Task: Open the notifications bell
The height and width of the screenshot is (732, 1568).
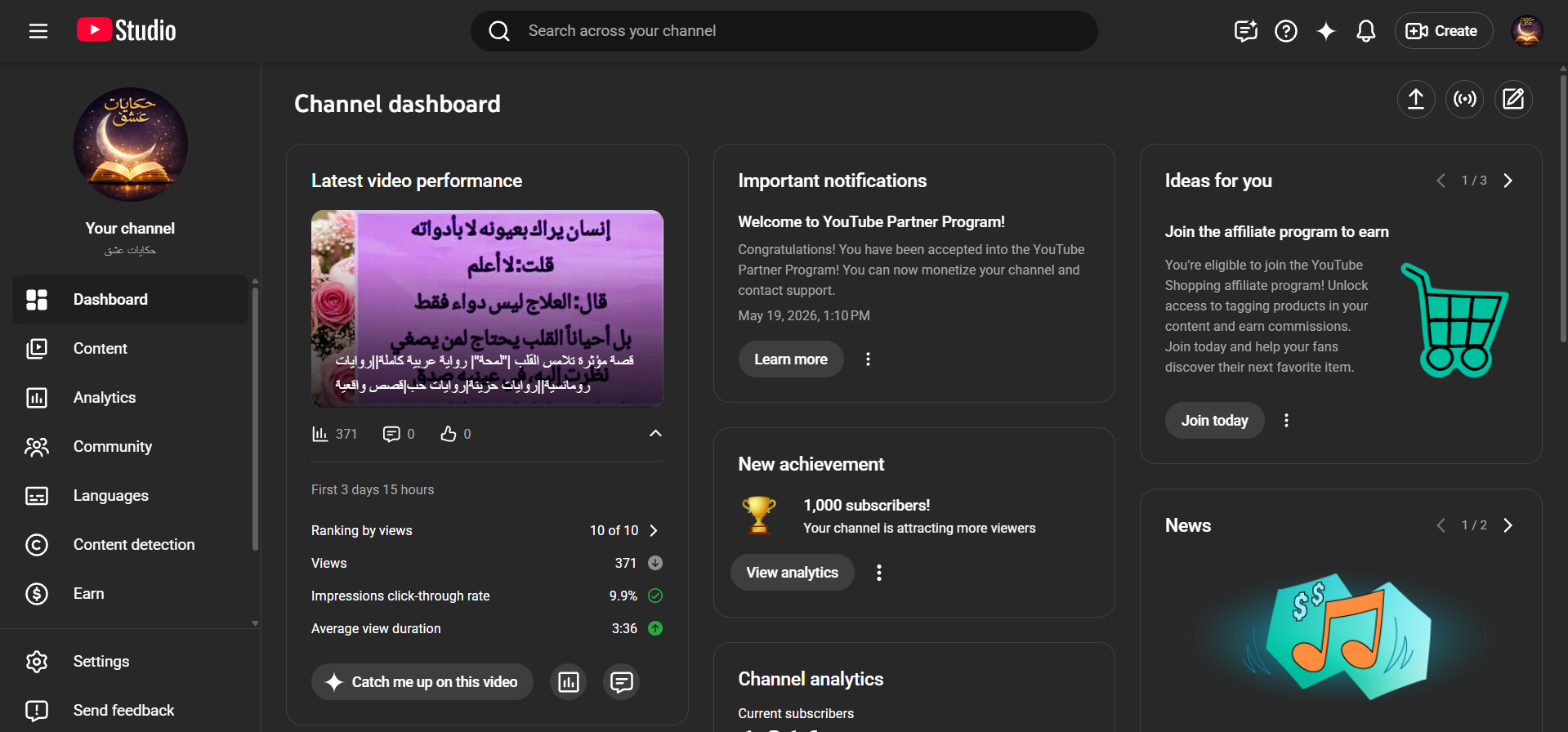Action: 1366,31
